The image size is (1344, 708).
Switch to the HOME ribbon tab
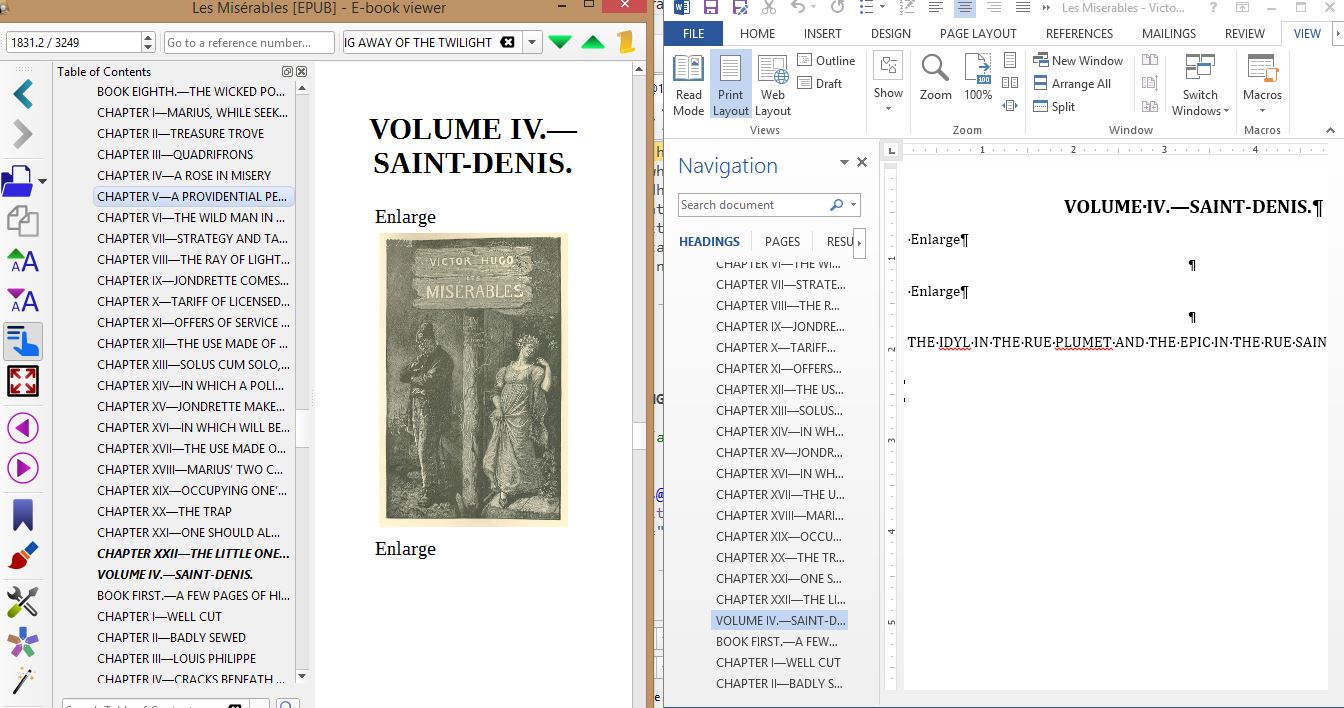757,34
